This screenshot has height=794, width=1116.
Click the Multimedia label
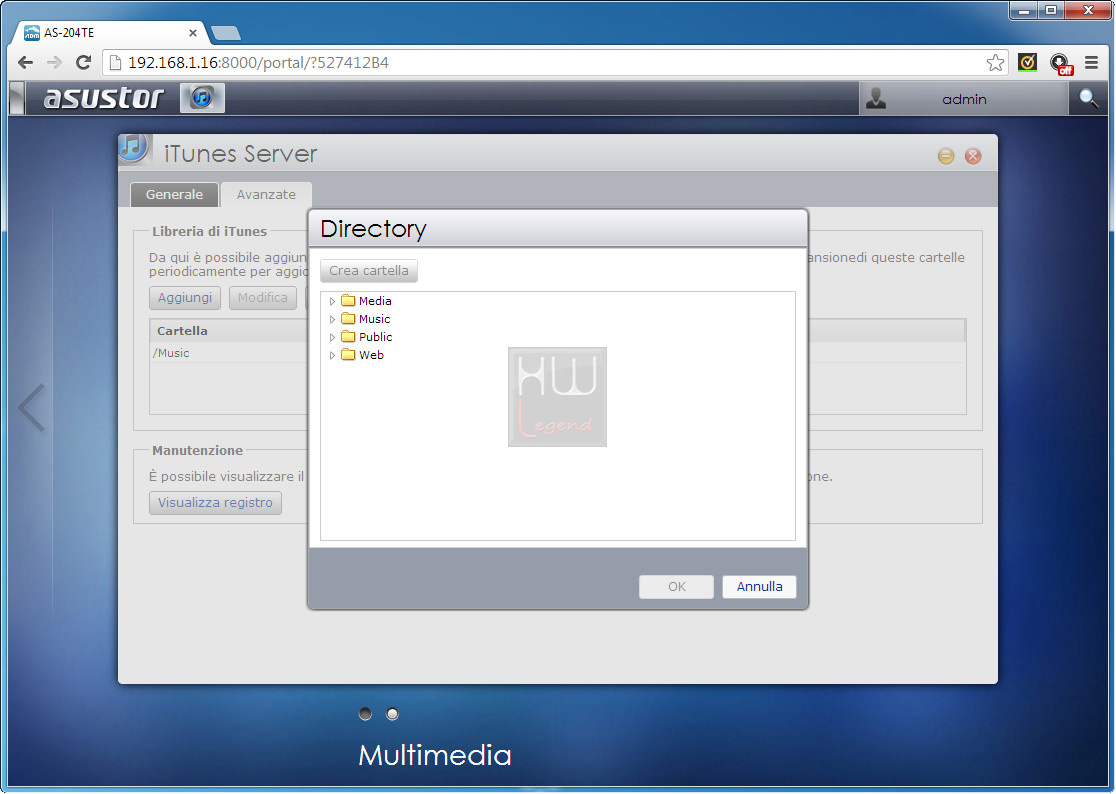[435, 755]
